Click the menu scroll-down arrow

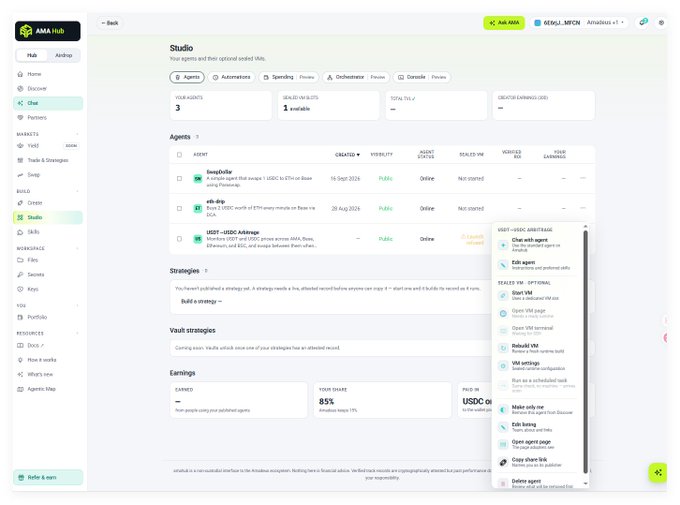pyautogui.click(x=585, y=483)
